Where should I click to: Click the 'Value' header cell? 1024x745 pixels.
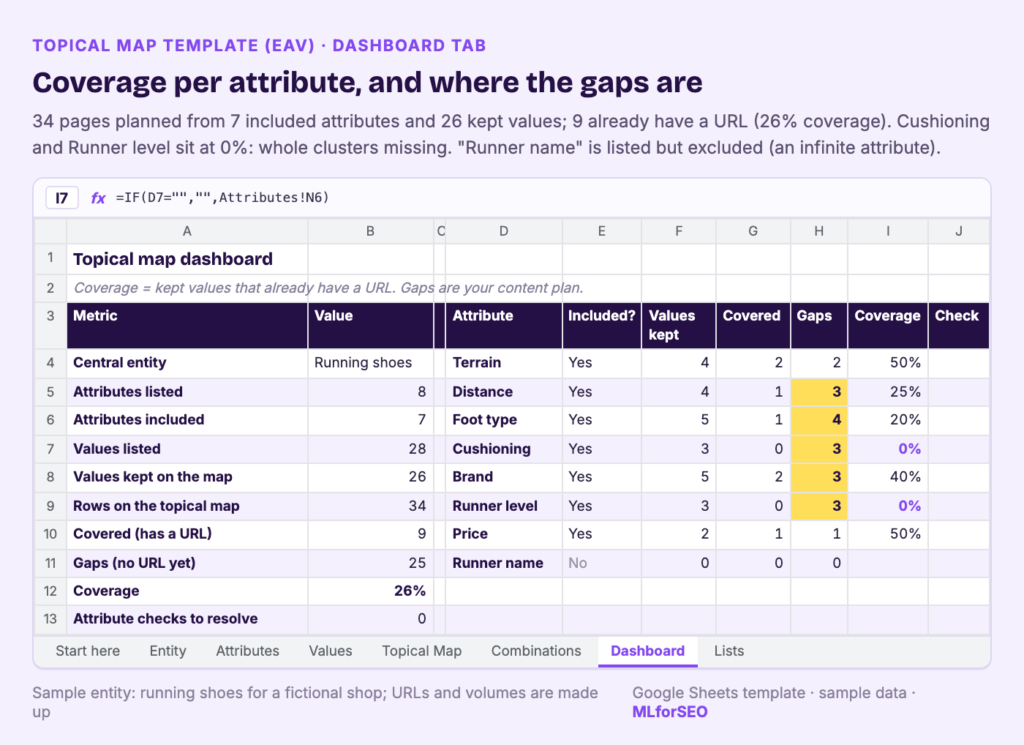[x=370, y=325]
